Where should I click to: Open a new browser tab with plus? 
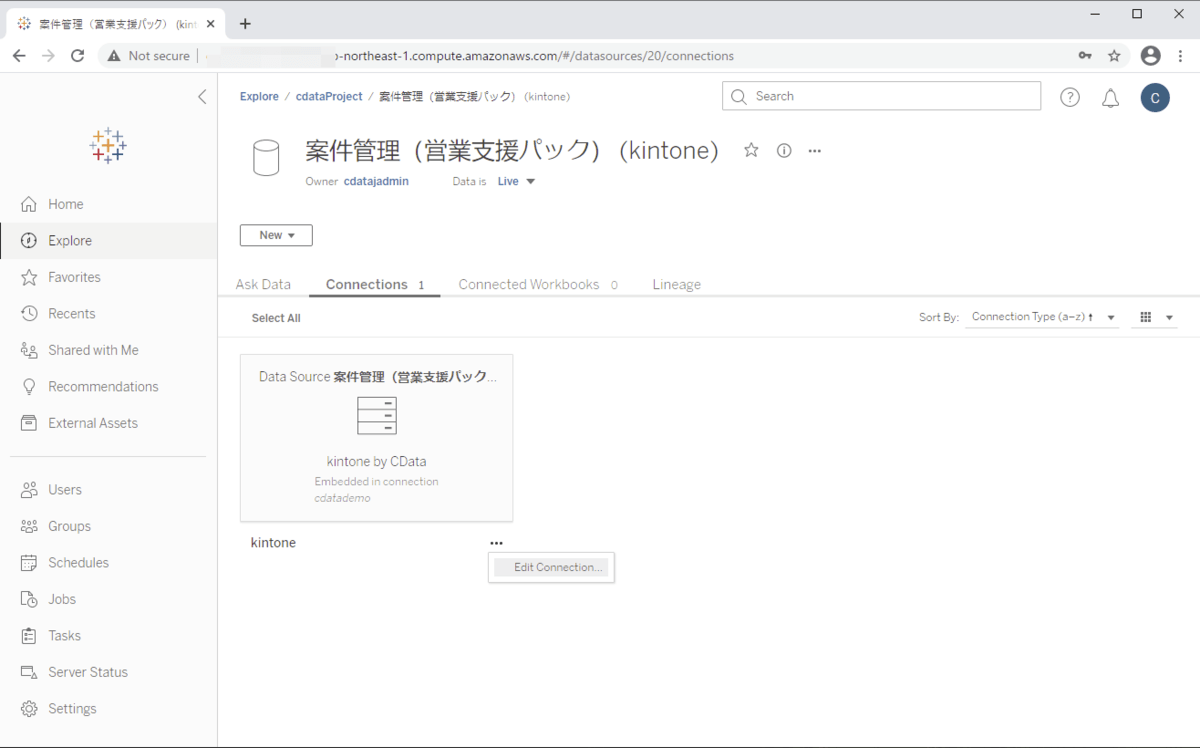(245, 23)
